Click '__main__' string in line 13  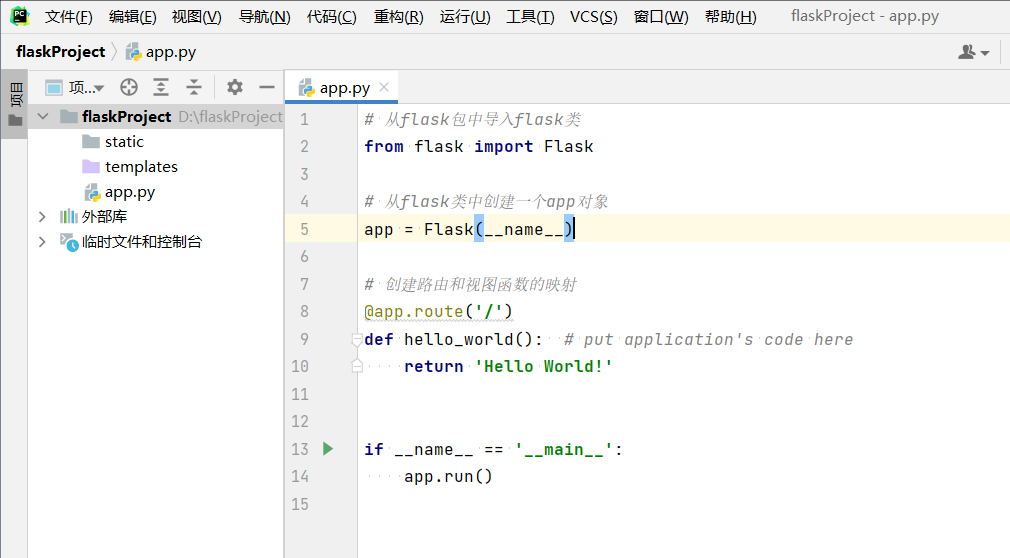pyautogui.click(x=564, y=450)
